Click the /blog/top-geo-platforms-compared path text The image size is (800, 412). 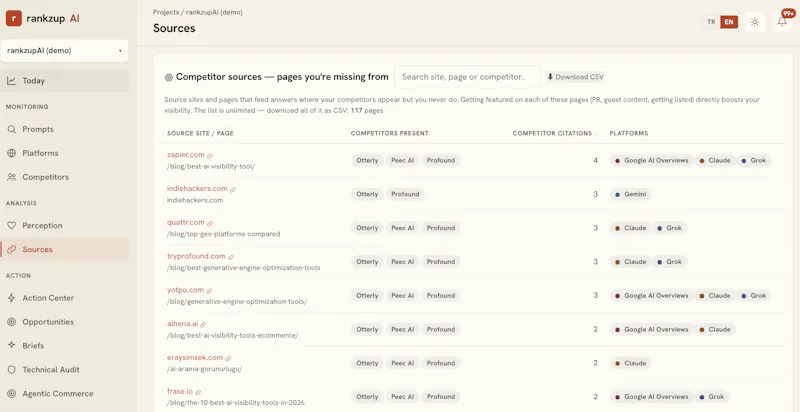click(x=223, y=234)
